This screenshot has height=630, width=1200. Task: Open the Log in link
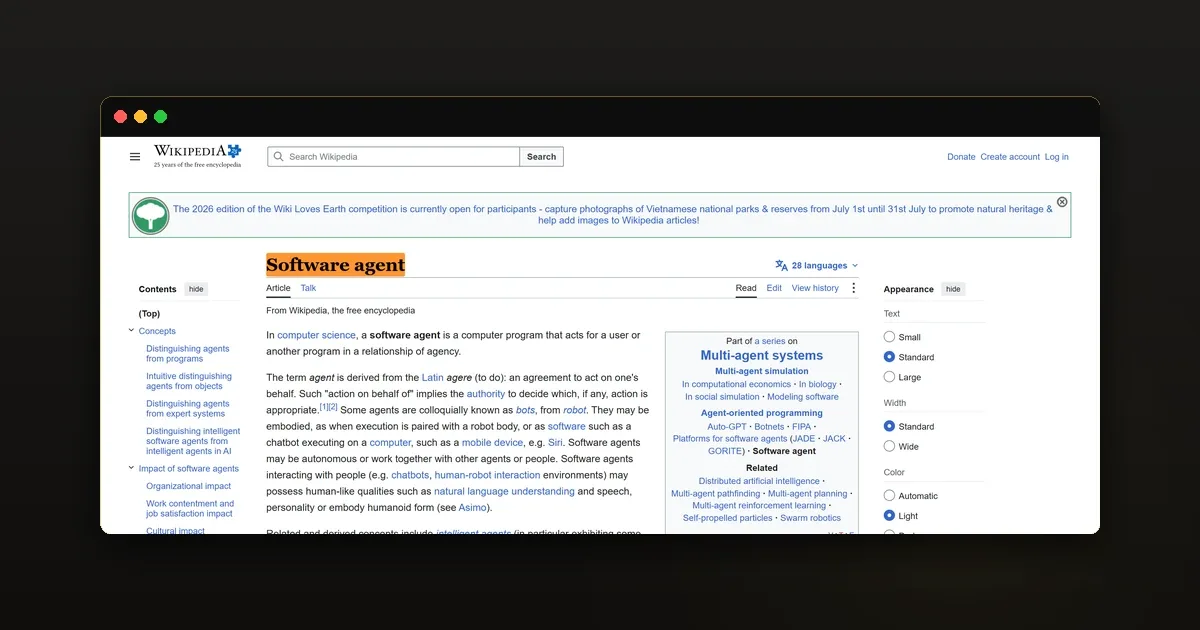click(x=1057, y=157)
